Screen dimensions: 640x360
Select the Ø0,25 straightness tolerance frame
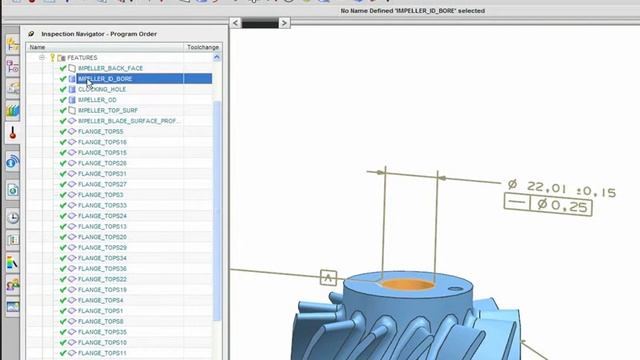pyautogui.click(x=548, y=204)
